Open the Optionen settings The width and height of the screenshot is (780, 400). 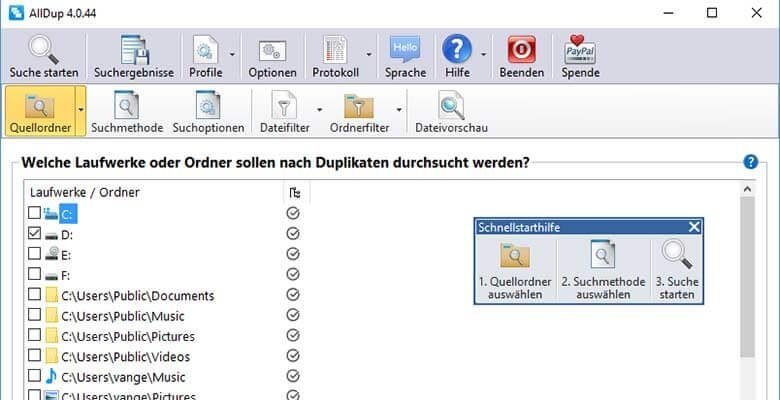[x=272, y=57]
